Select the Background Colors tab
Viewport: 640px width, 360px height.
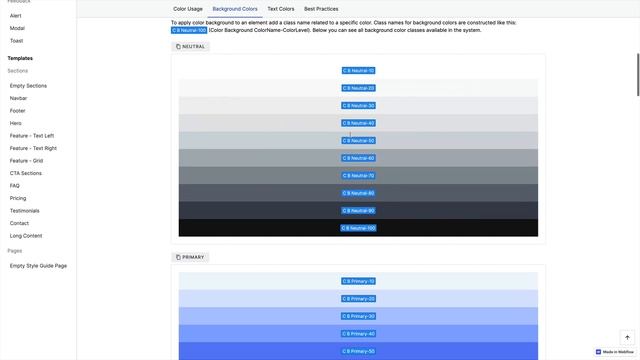235,9
